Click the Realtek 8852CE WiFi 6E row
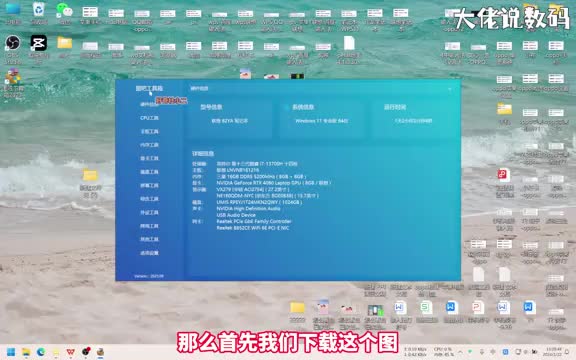This screenshot has width=576, height=360. click(253, 228)
